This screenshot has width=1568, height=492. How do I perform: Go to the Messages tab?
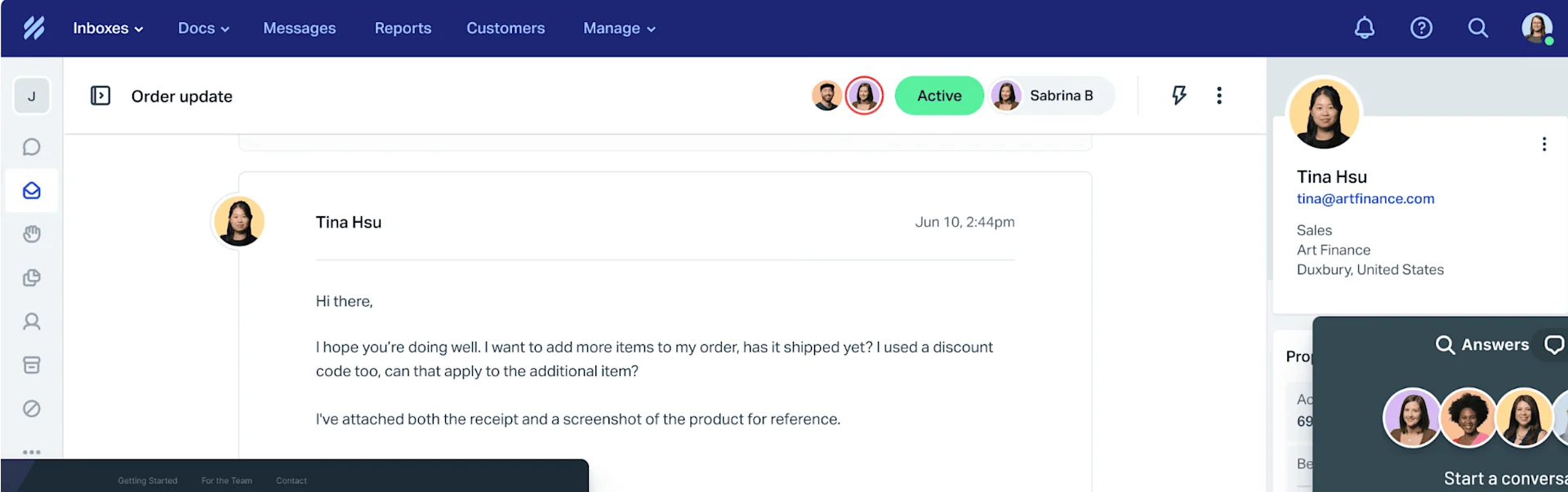tap(299, 29)
